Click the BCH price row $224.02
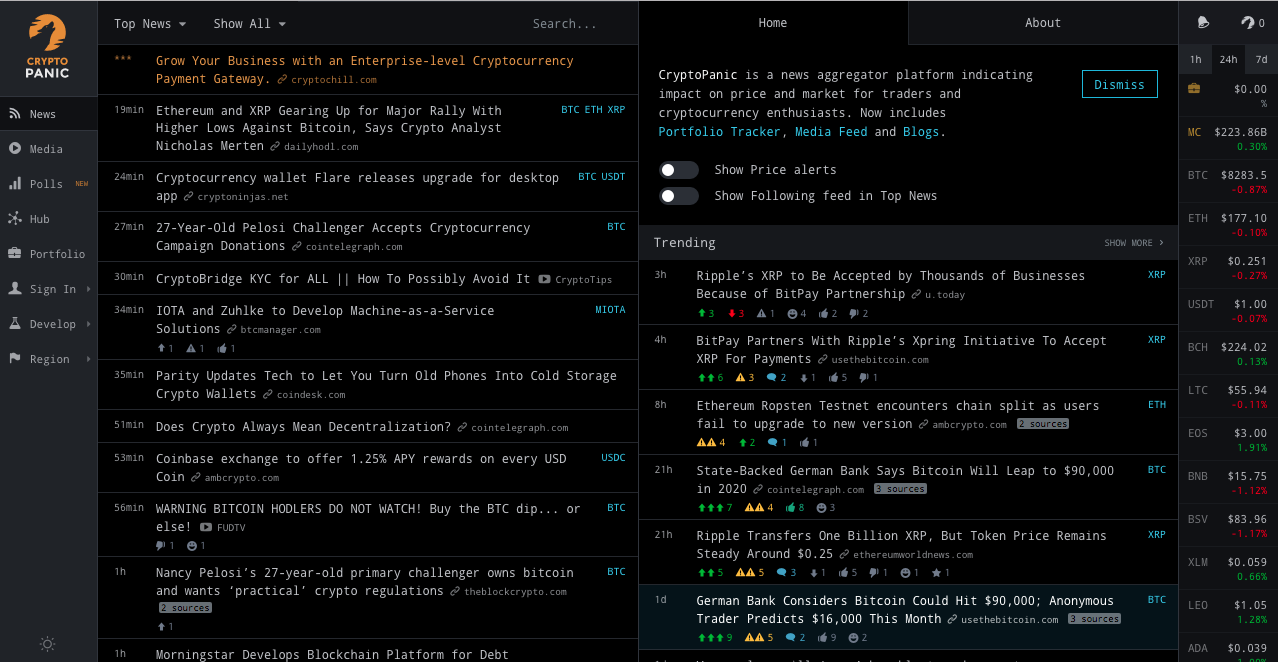Viewport: 1278px width, 662px height. (1228, 353)
